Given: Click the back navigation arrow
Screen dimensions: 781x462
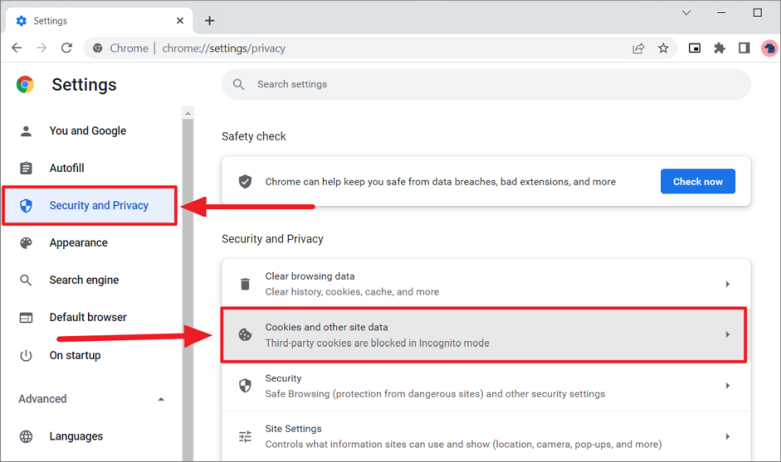Looking at the screenshot, I should (17, 48).
